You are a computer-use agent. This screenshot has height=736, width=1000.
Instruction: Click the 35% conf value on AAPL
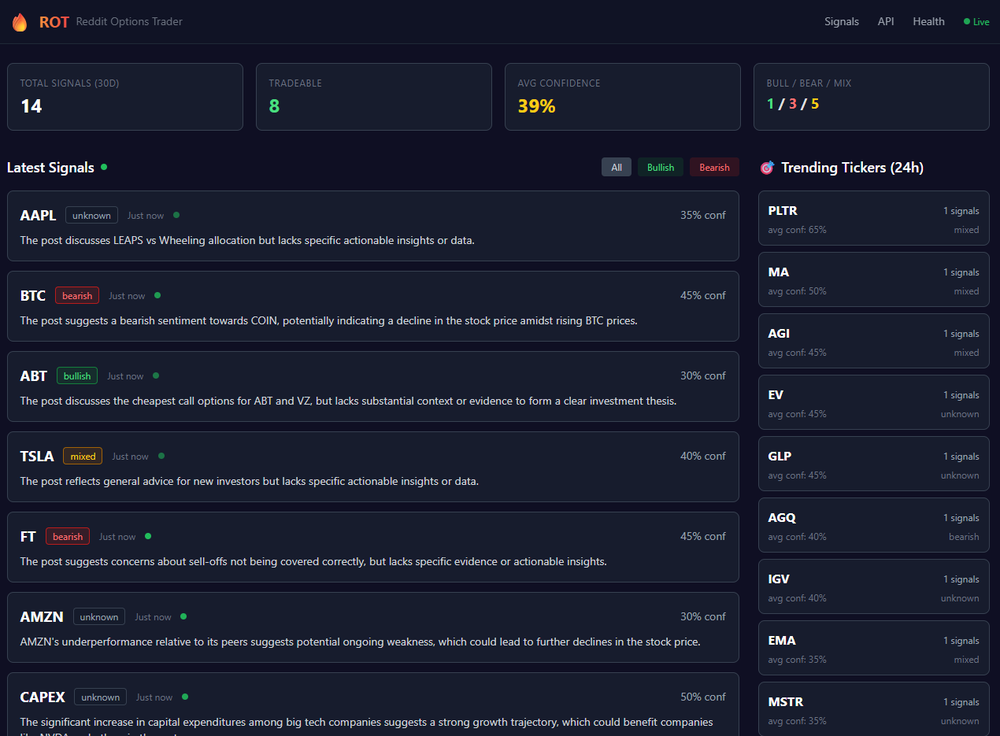(x=703, y=216)
